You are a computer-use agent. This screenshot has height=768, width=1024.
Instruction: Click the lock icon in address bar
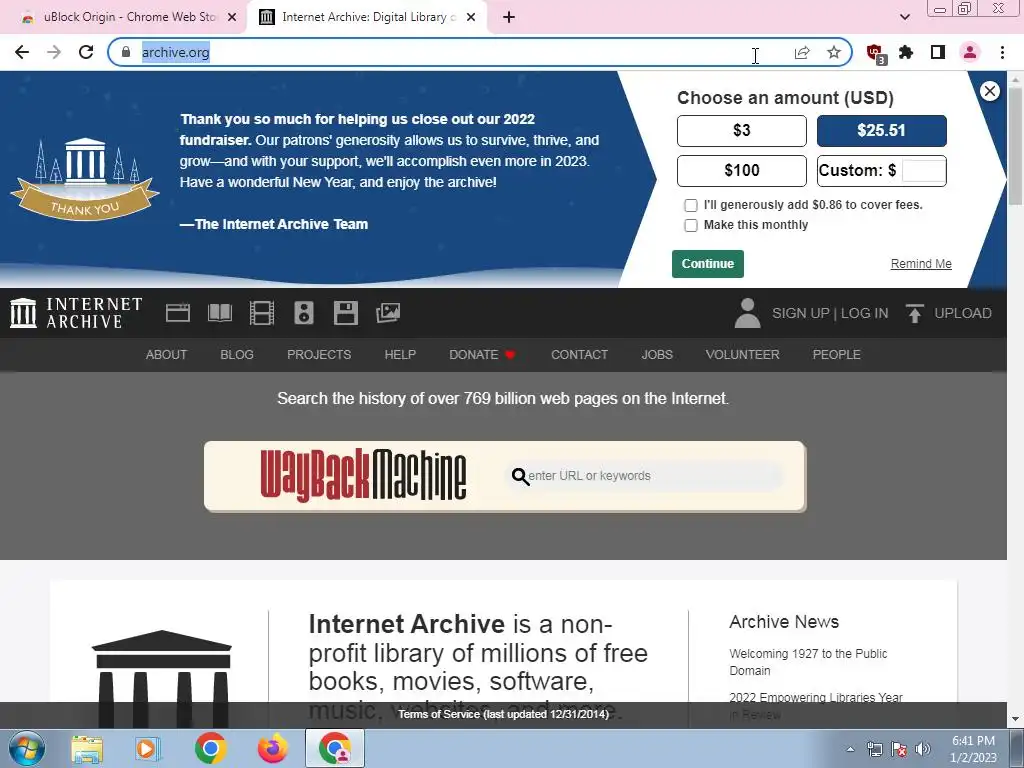pyautogui.click(x=126, y=52)
